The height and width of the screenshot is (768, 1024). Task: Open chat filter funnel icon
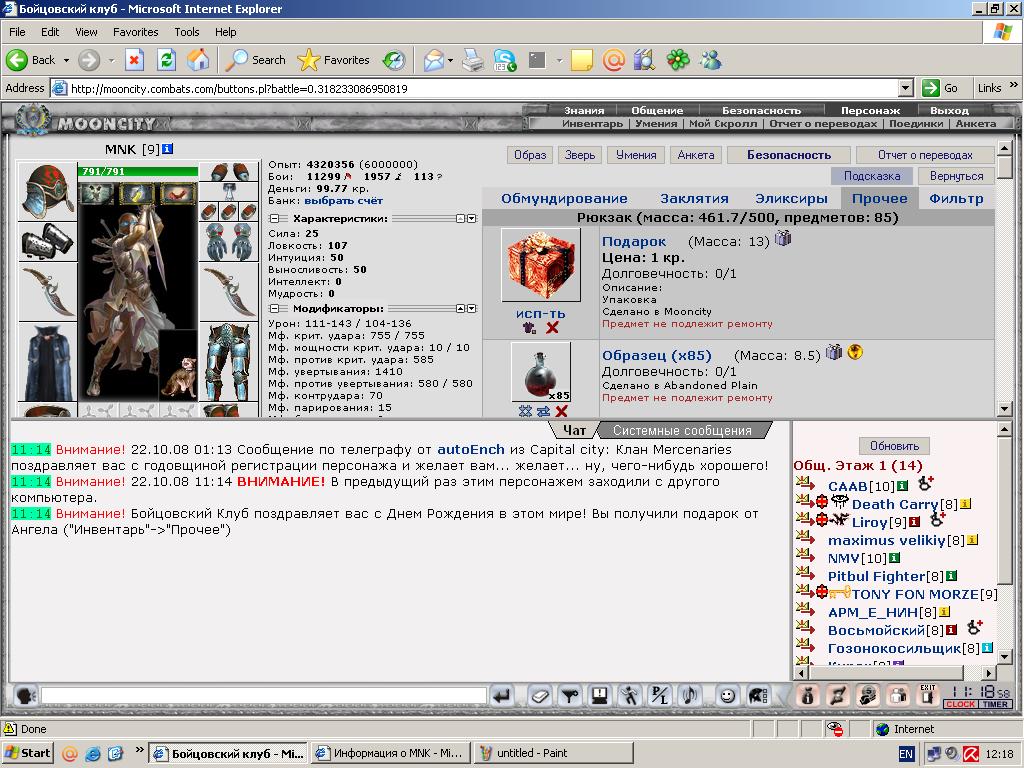(x=570, y=696)
